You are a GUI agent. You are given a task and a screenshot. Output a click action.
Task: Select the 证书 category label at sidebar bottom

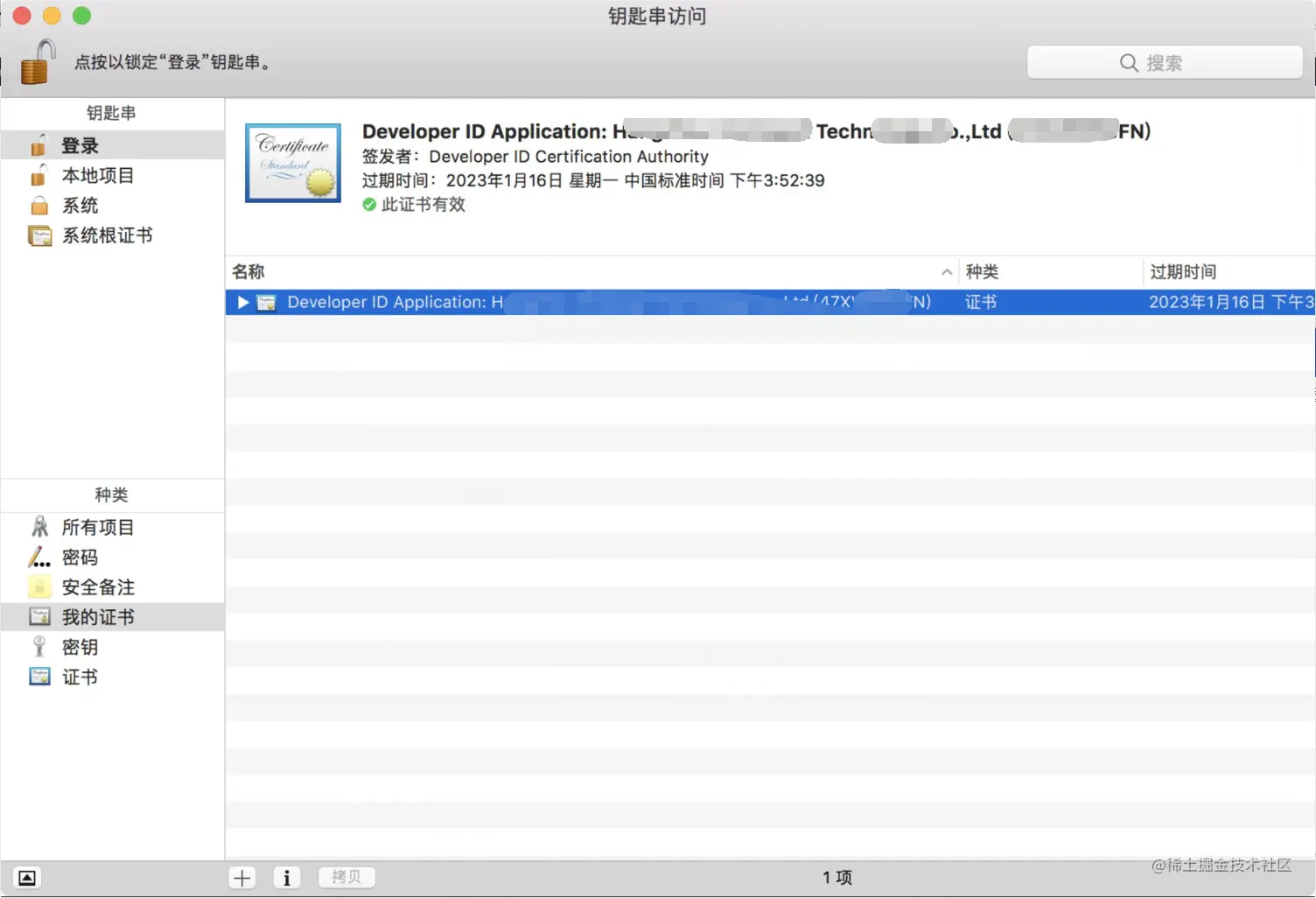[80, 677]
